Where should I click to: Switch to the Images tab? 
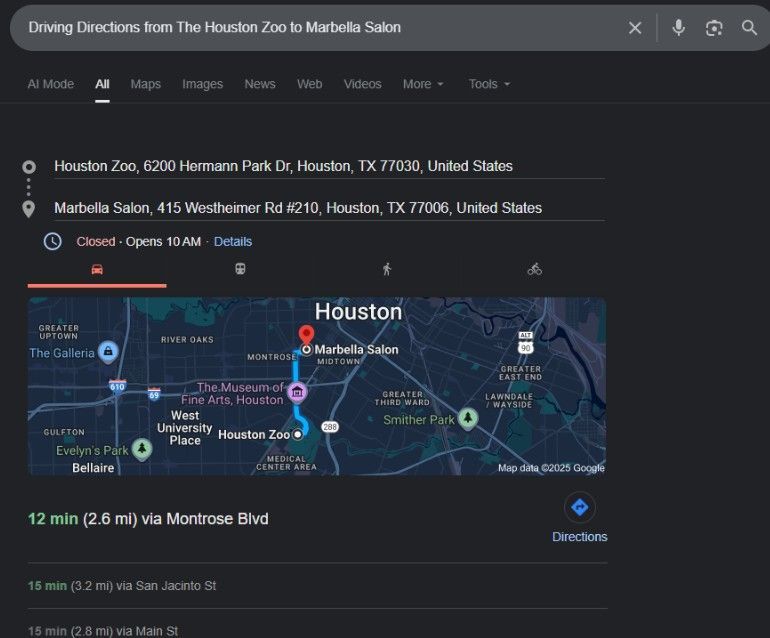tap(202, 84)
